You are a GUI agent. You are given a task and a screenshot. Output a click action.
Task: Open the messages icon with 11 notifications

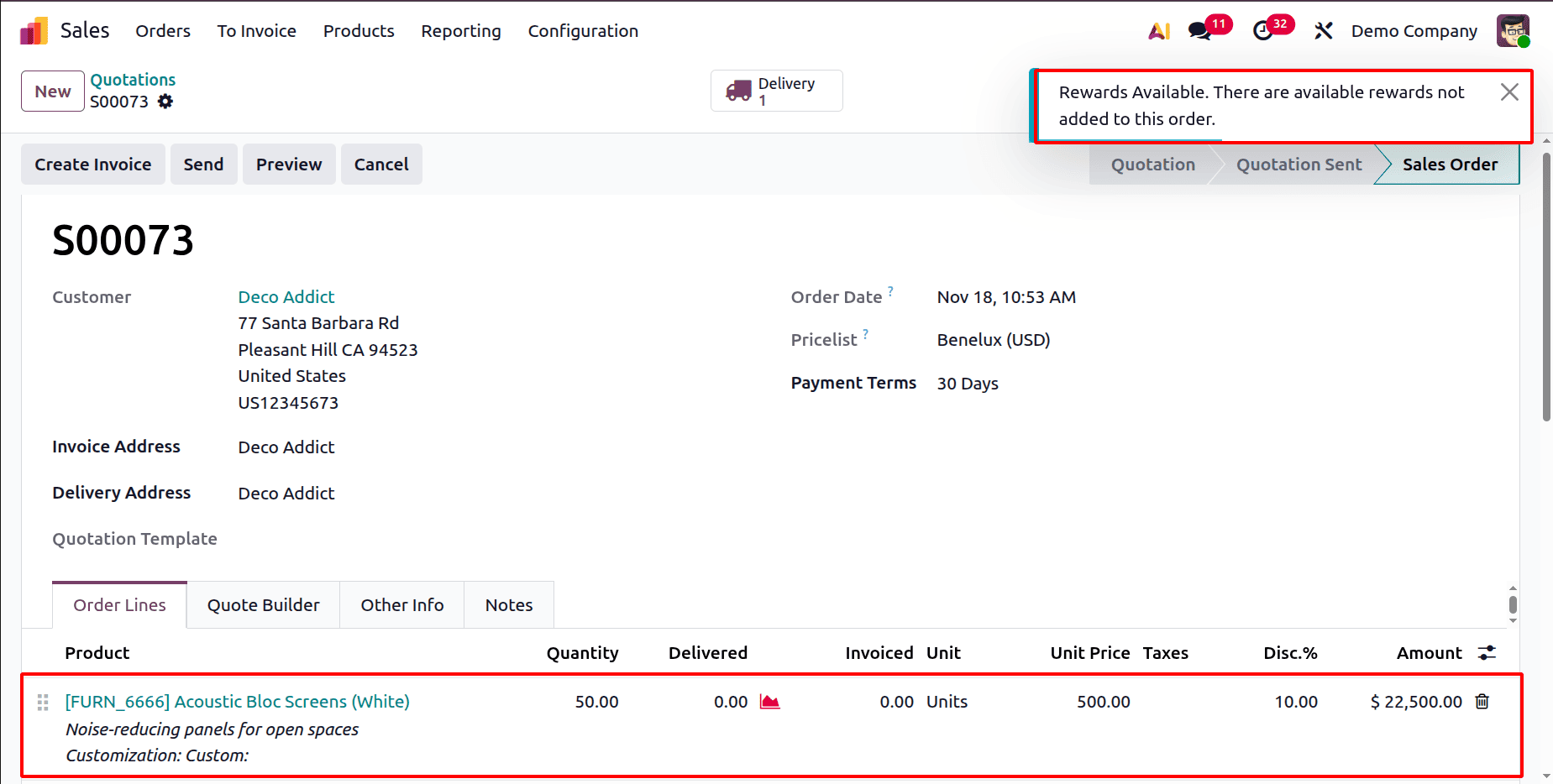pos(1199,31)
